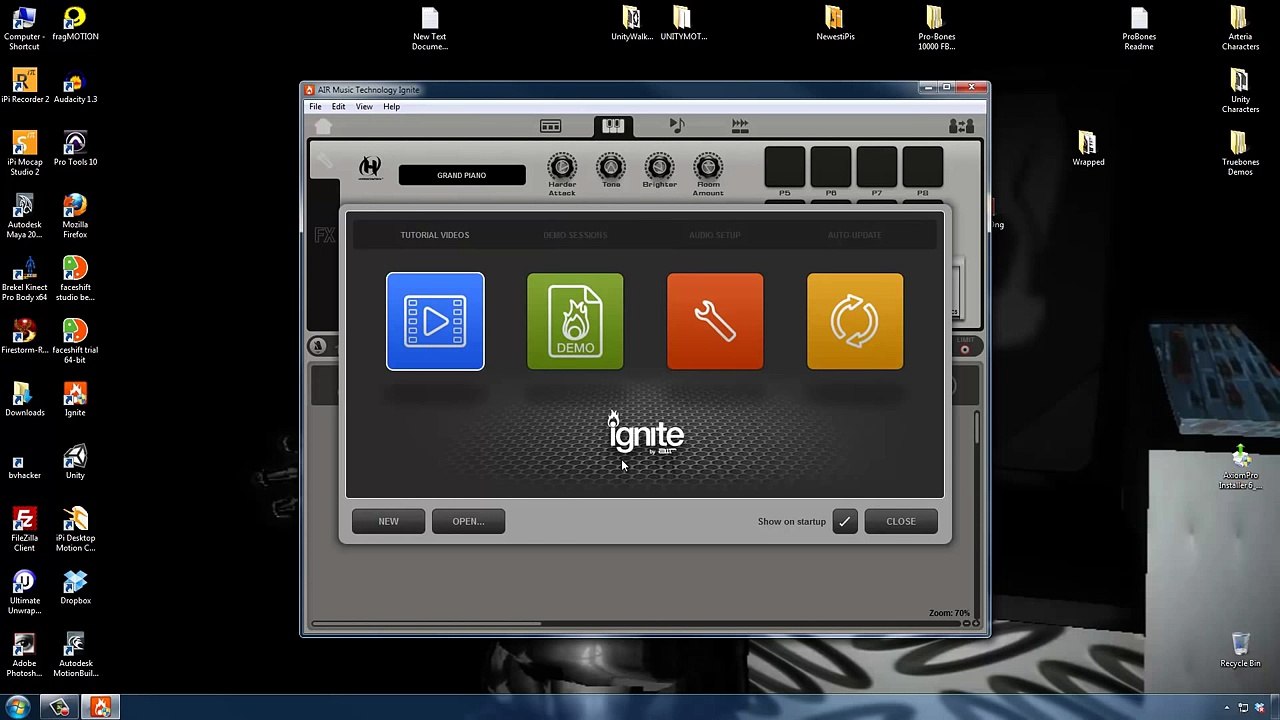Click the home icon in Ignite

323,127
